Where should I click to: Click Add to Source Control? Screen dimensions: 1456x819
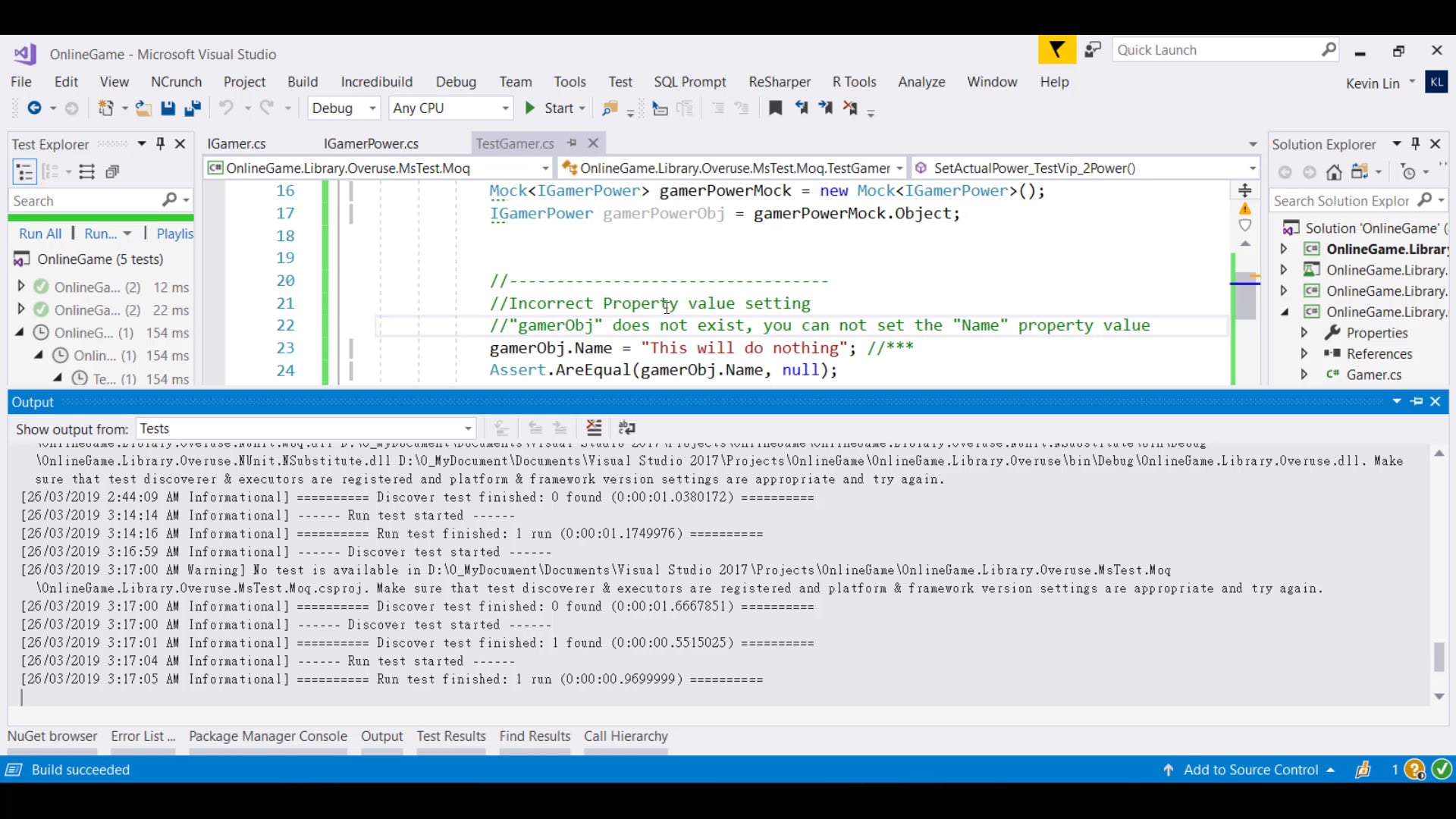point(1250,770)
